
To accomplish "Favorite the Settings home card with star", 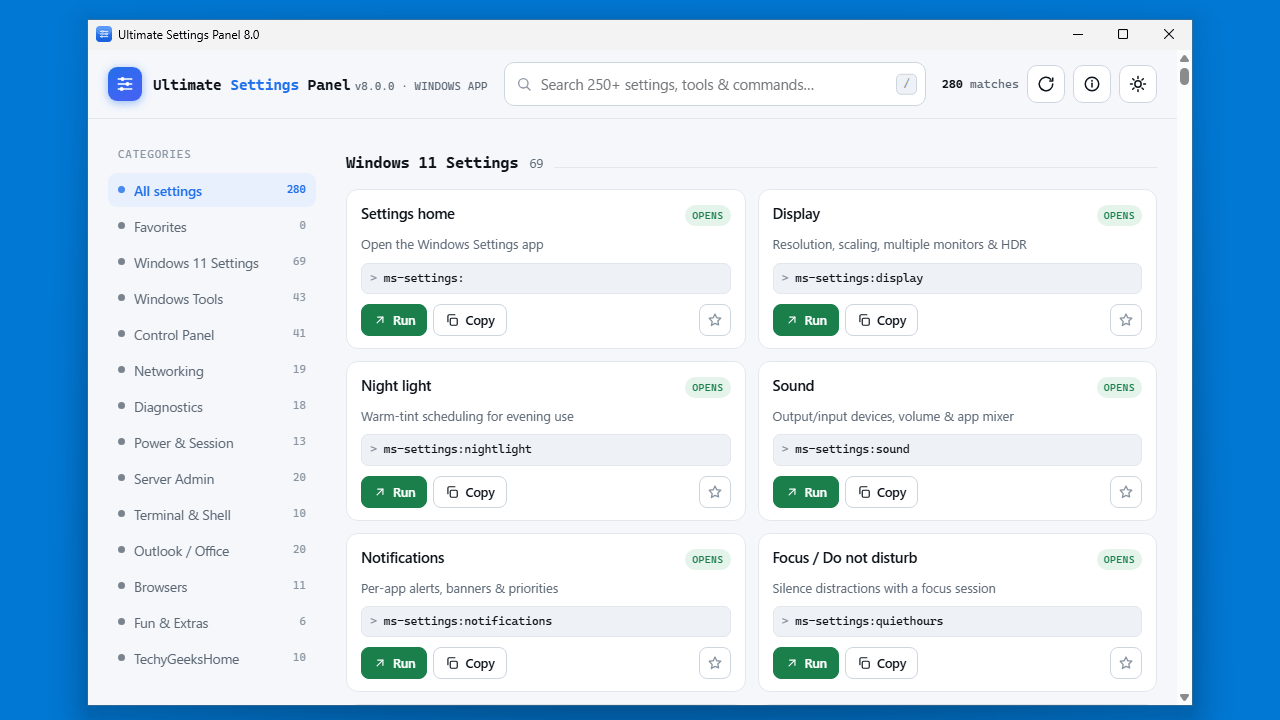I will 715,320.
